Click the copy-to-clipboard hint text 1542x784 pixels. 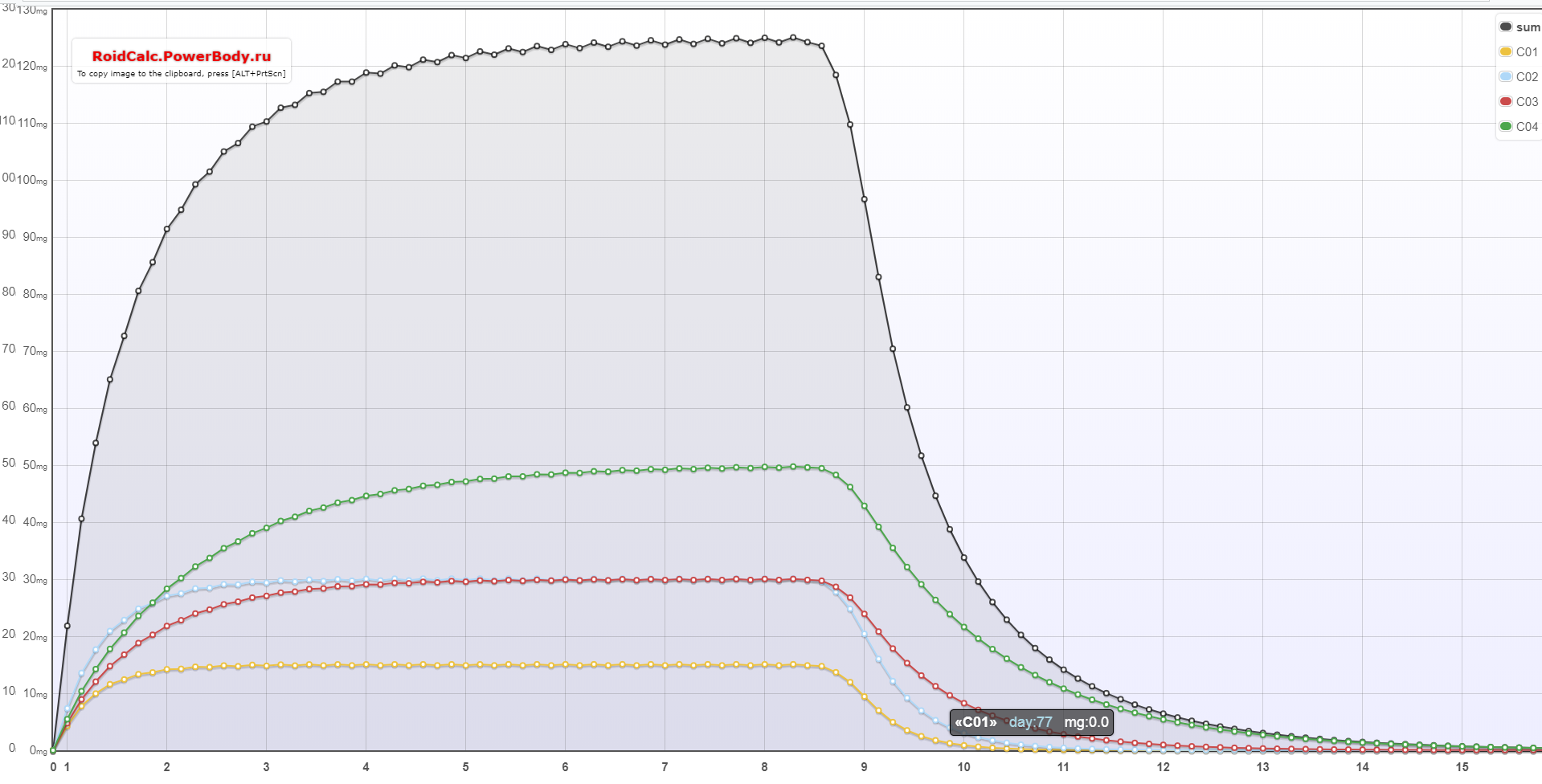point(182,74)
